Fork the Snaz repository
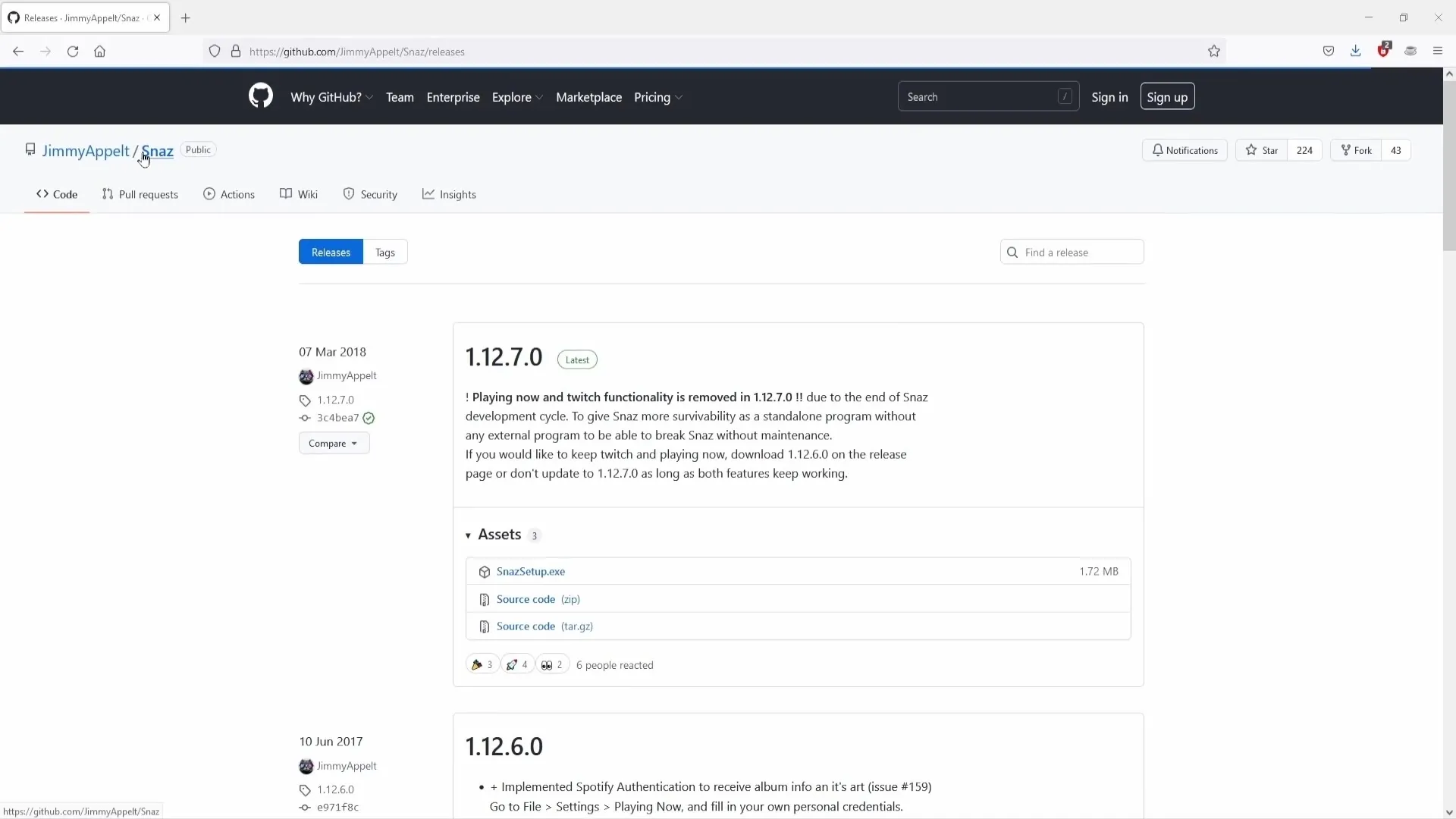Image resolution: width=1456 pixels, height=819 pixels. coord(1356,150)
